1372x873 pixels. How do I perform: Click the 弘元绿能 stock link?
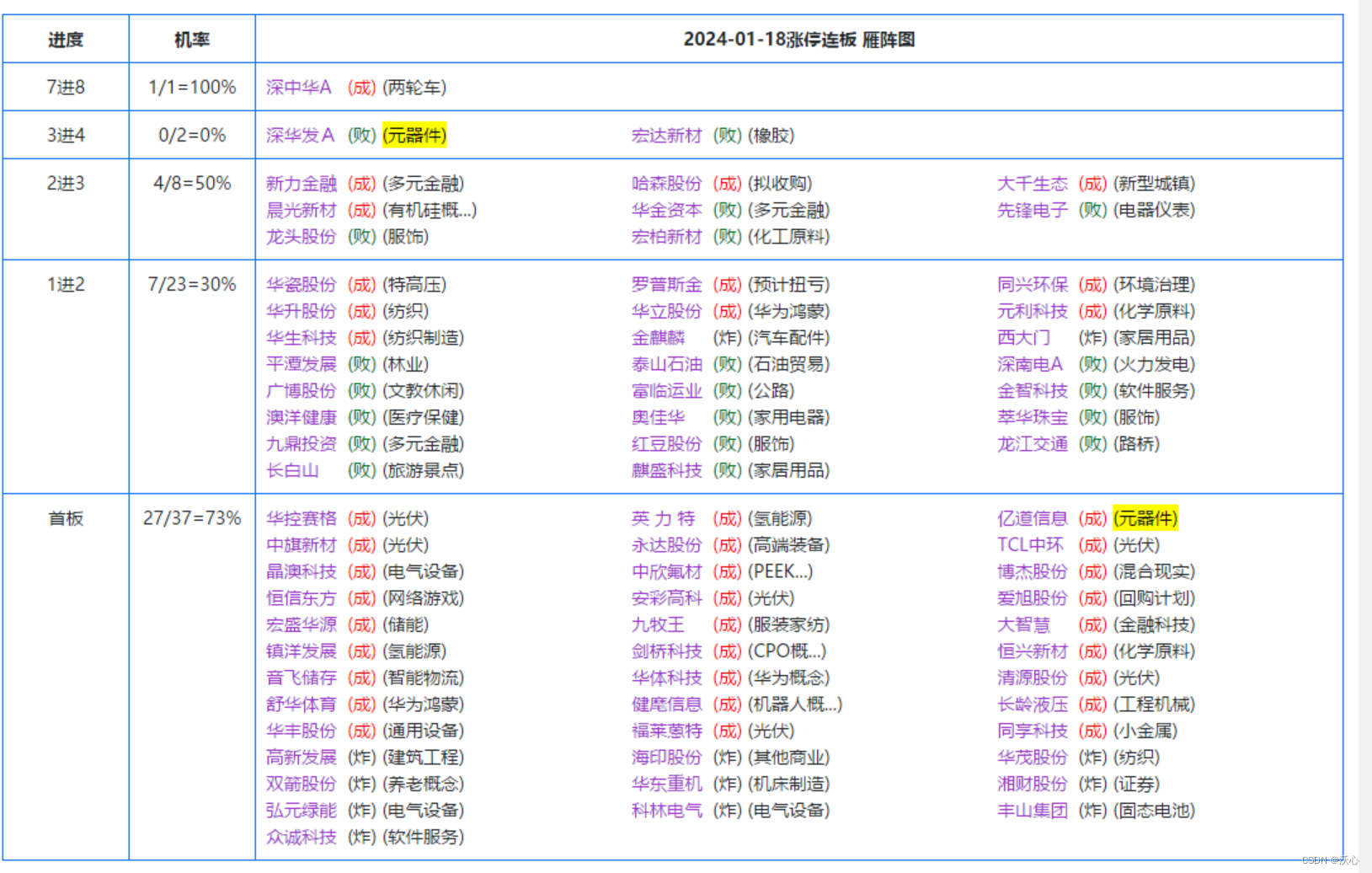[302, 811]
